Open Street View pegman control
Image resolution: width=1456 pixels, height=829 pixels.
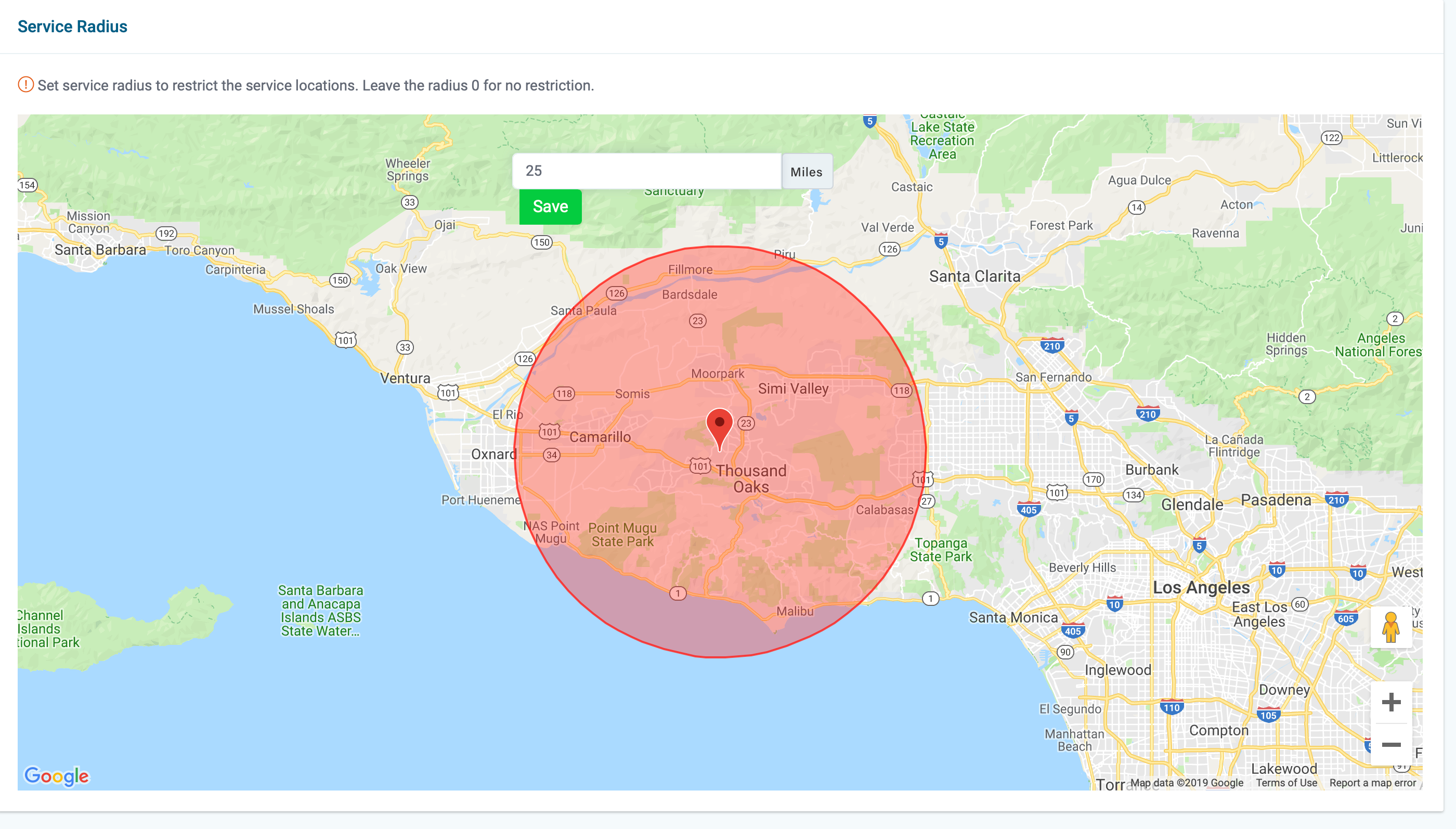pos(1390,627)
